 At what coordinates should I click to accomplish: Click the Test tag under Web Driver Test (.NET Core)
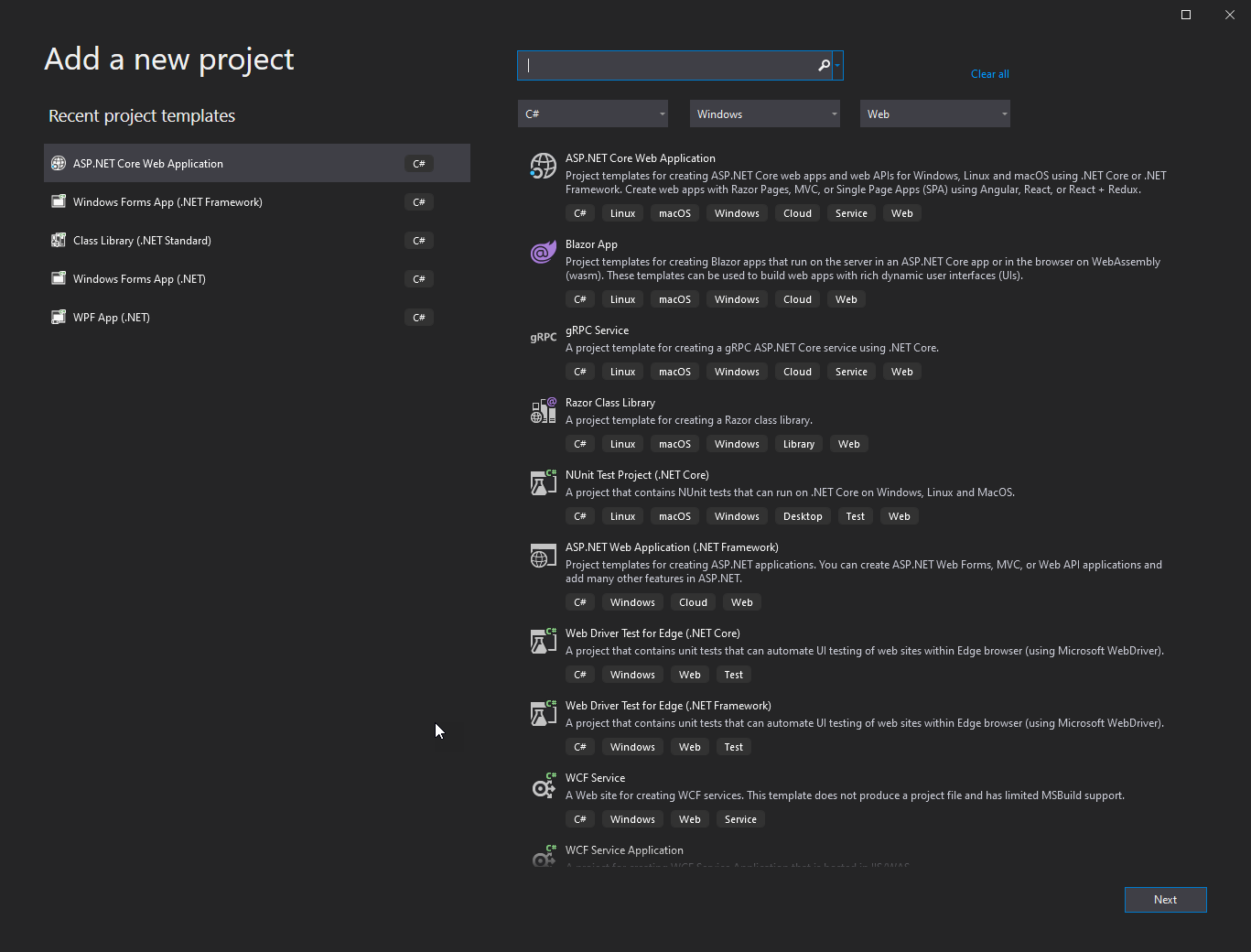734,675
